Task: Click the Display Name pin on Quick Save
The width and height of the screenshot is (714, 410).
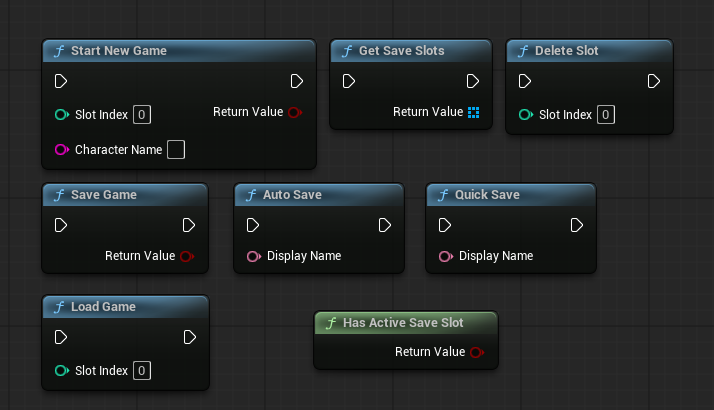Action: click(x=445, y=256)
